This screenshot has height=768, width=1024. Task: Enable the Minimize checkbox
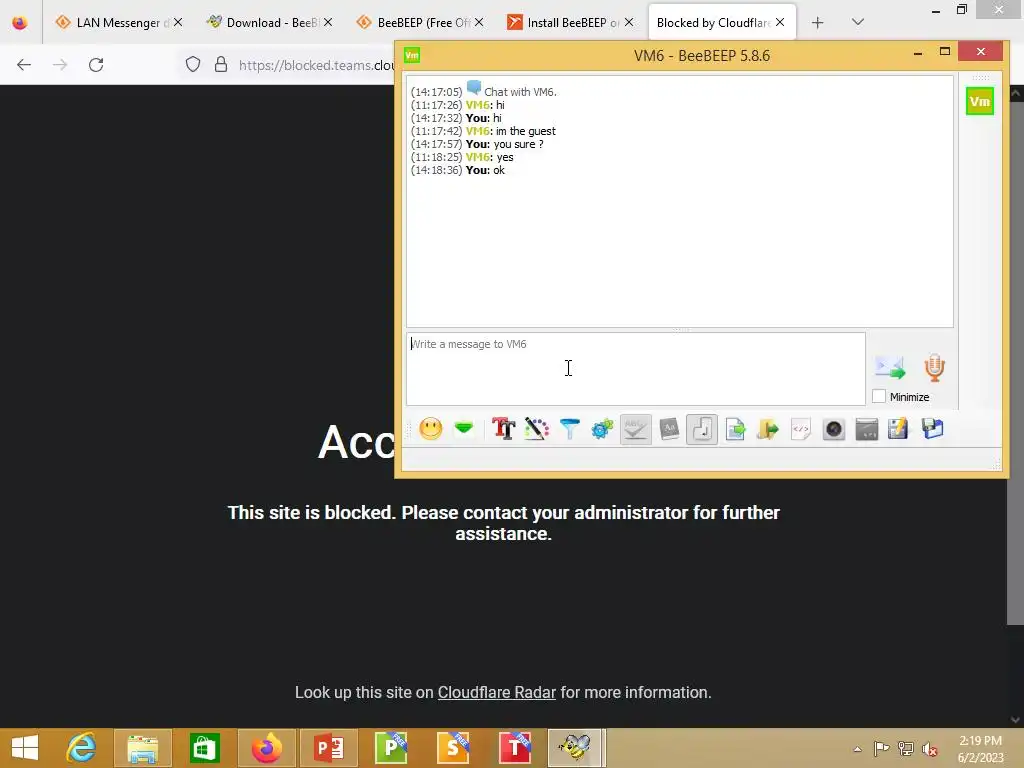[879, 396]
